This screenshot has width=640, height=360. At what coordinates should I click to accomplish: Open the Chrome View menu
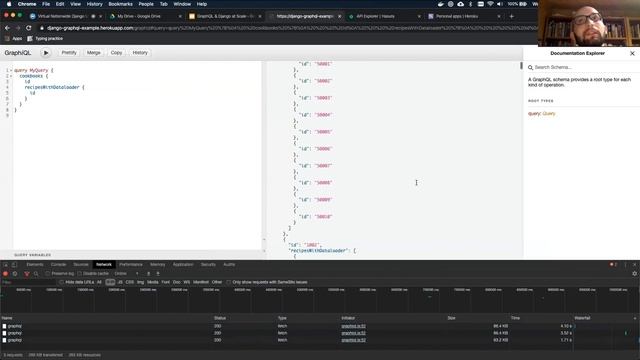[76, 4]
